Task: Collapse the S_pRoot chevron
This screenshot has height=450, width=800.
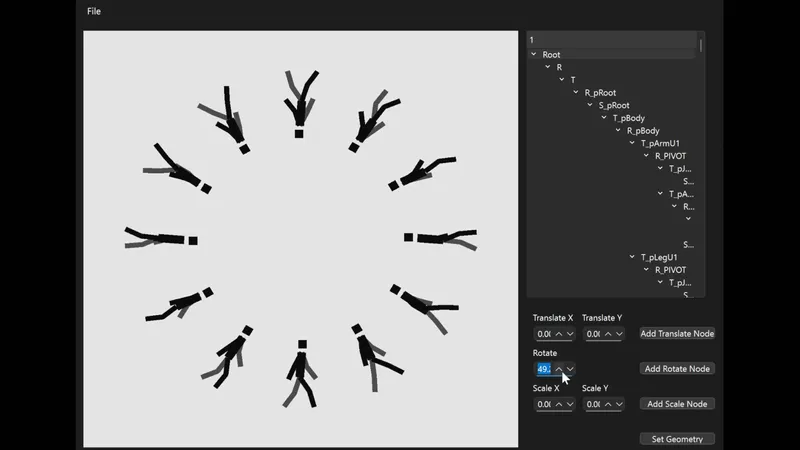Action: [590, 105]
